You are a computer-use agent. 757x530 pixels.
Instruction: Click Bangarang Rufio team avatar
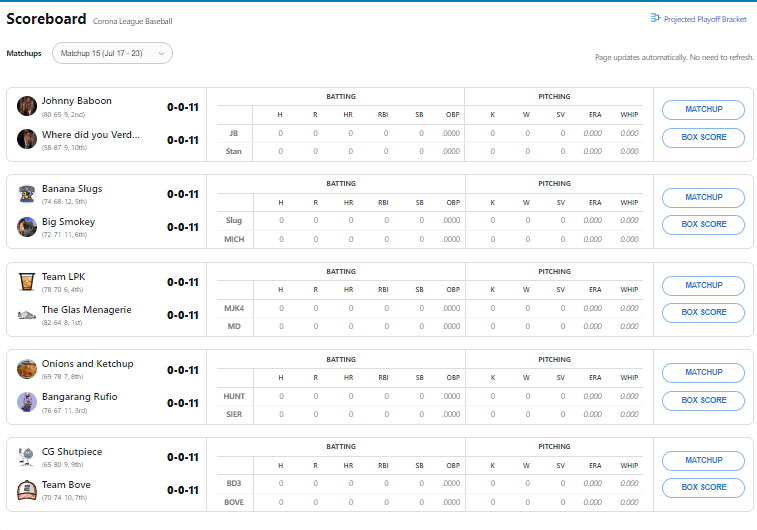pos(27,402)
